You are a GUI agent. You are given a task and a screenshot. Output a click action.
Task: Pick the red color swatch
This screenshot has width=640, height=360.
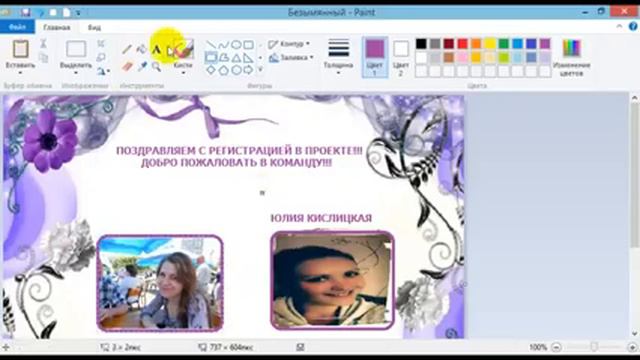click(x=462, y=43)
